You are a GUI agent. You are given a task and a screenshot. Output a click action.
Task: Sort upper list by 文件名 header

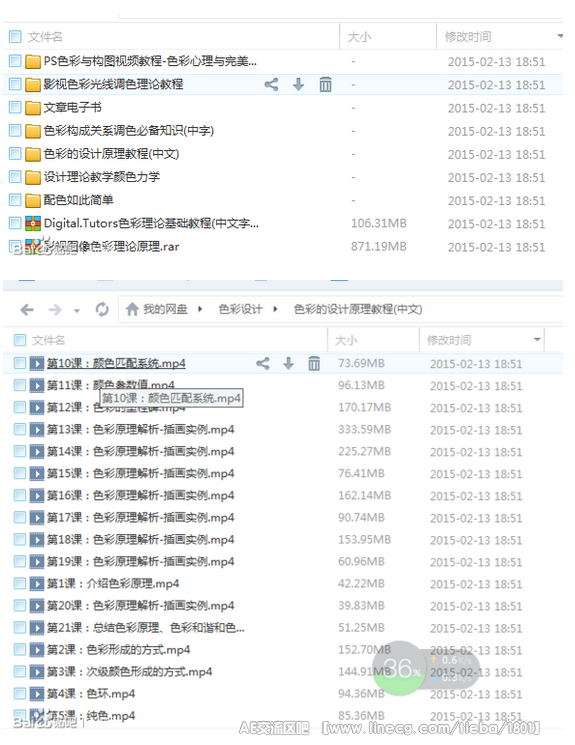45,37
